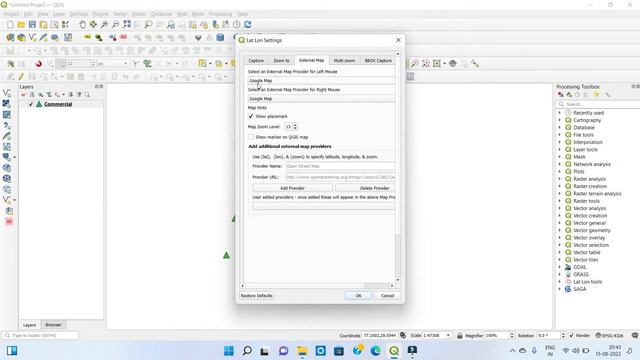Expand the Lat Lon tools toolbox group
This screenshot has height=360, width=640.
pos(560,282)
